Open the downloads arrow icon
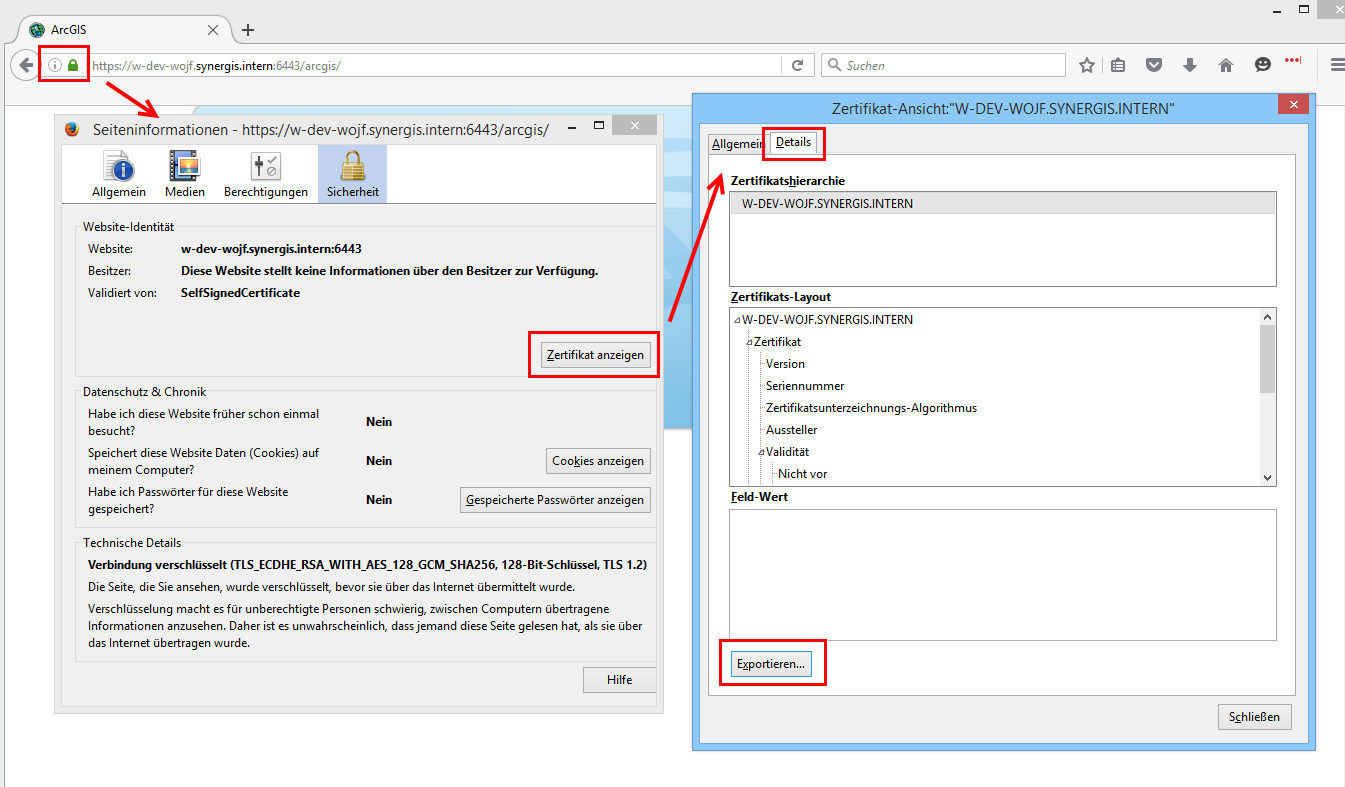Image resolution: width=1345 pixels, height=787 pixels. coord(1189,64)
